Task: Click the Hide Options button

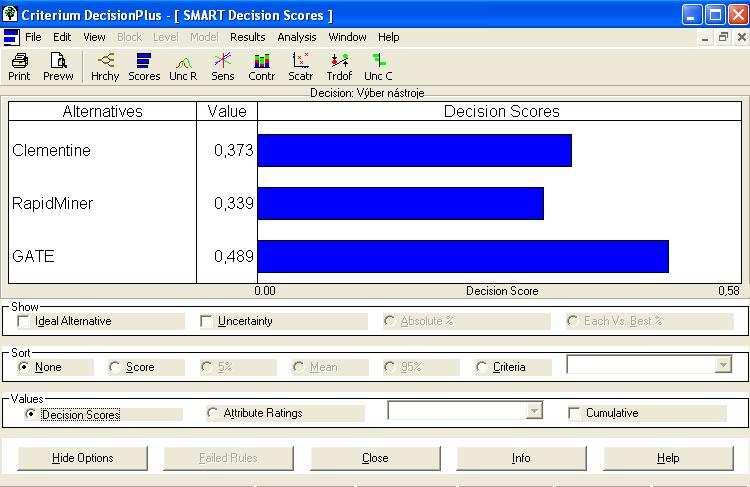Action: [83, 458]
